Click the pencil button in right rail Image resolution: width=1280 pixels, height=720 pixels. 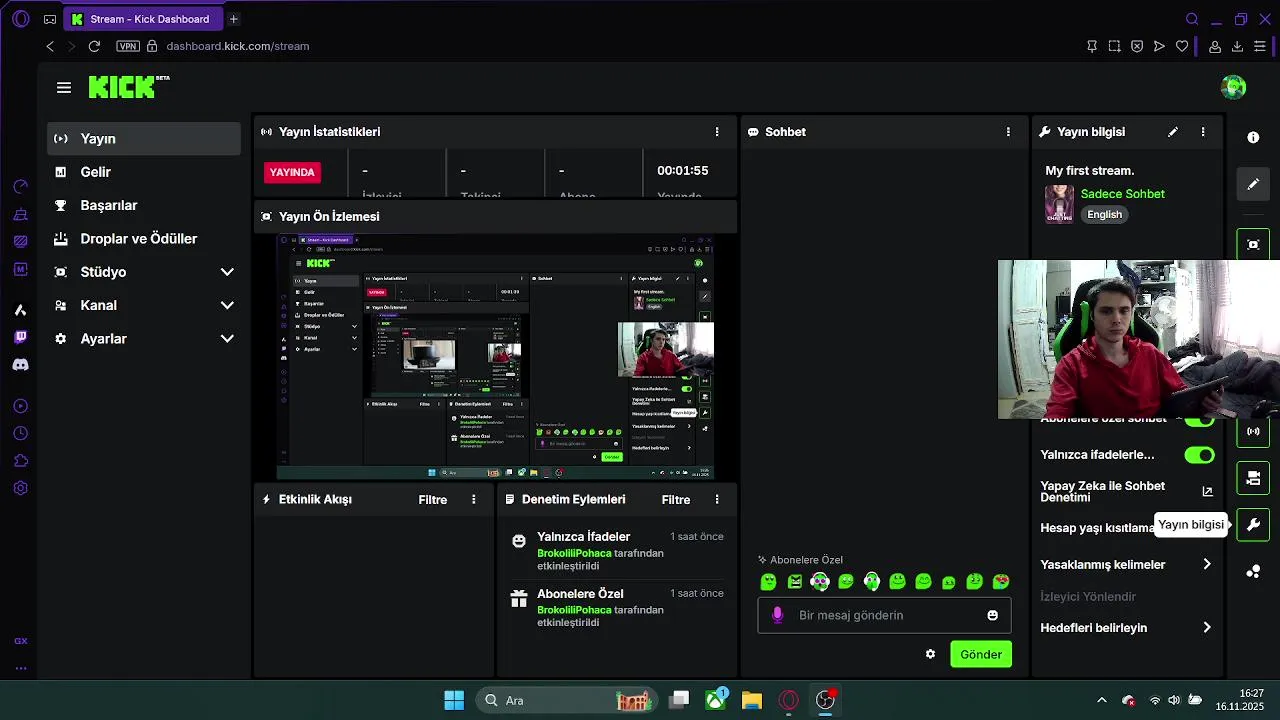tap(1253, 184)
